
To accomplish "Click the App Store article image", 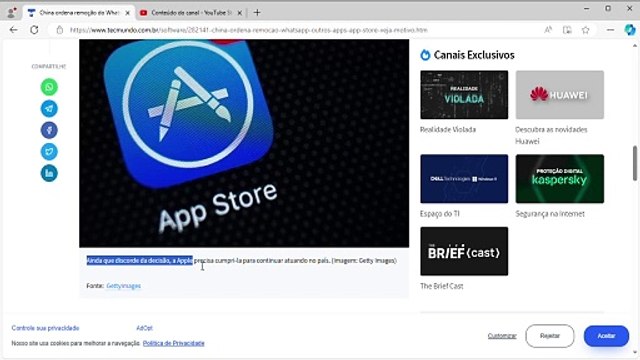I will point(244,143).
